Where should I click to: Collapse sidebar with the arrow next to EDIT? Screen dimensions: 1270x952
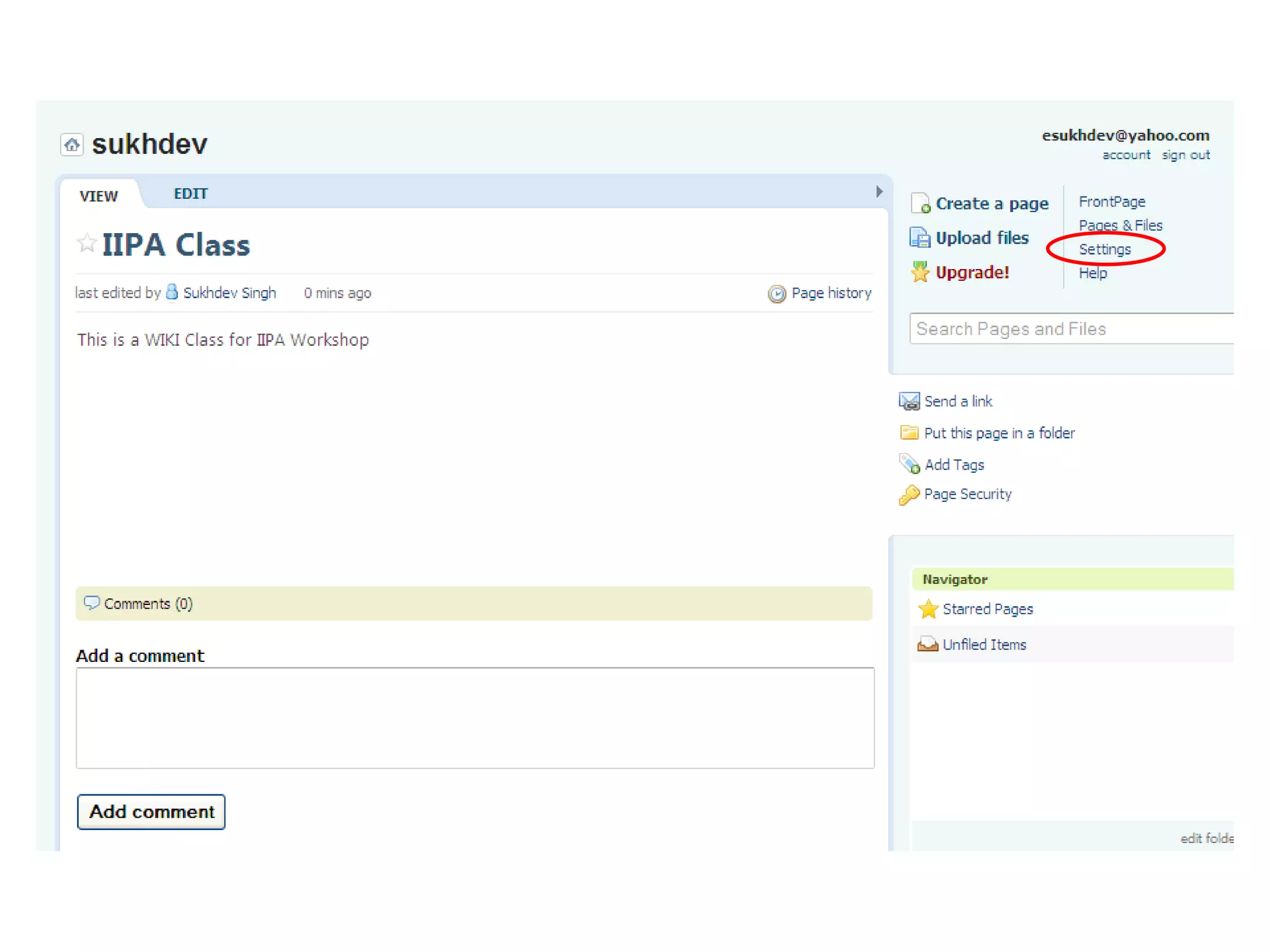(x=879, y=192)
